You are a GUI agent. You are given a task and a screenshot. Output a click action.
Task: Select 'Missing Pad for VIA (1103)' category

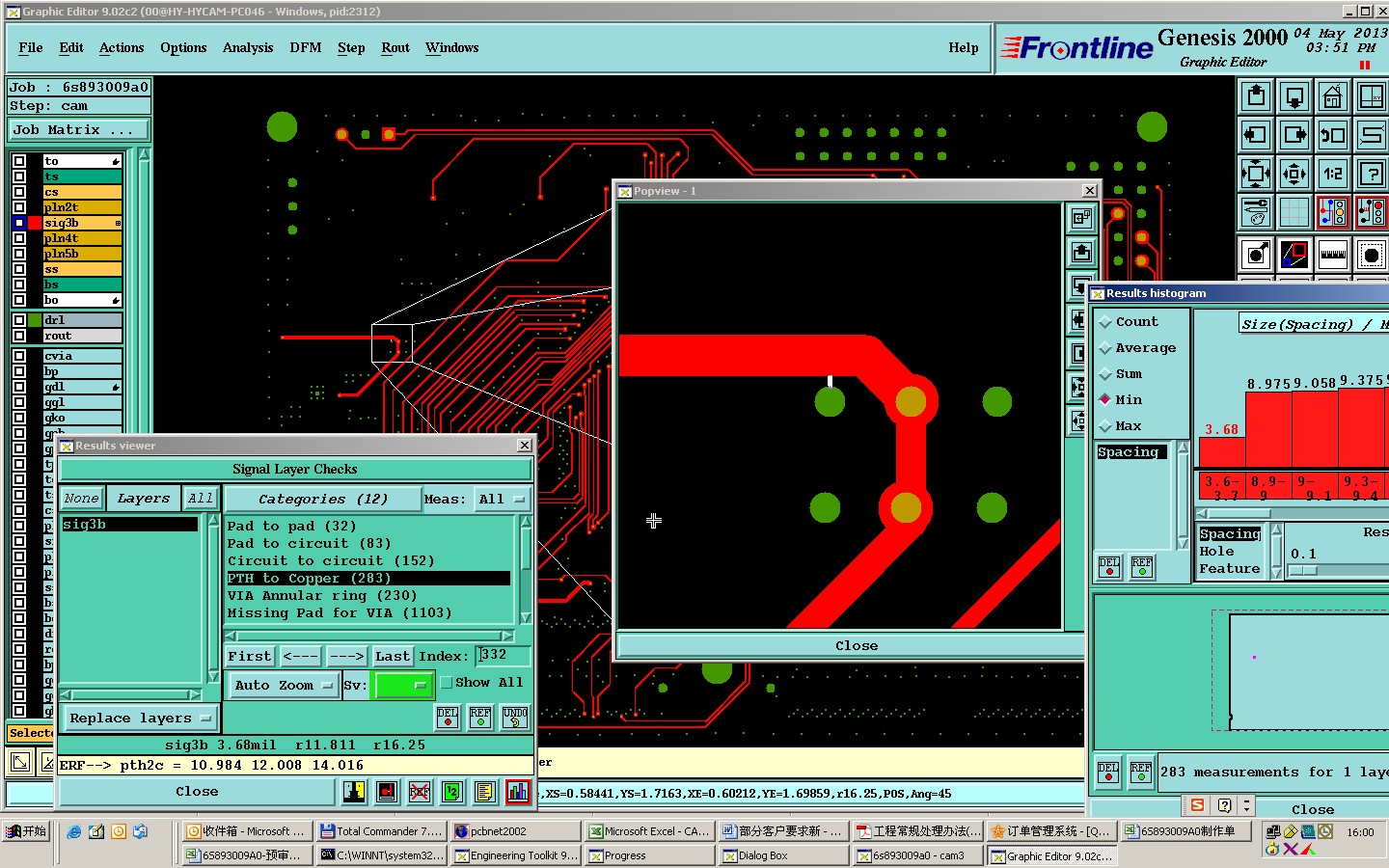point(340,613)
